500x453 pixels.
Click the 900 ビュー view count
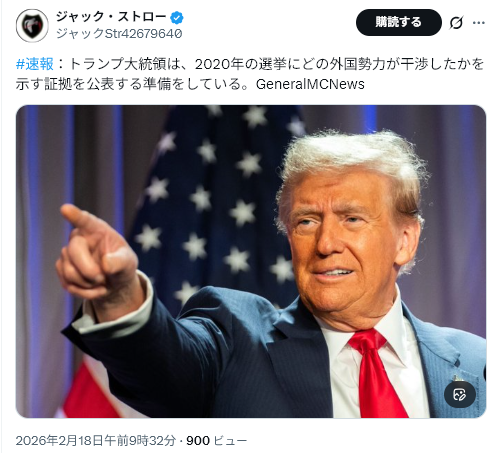[217, 441]
